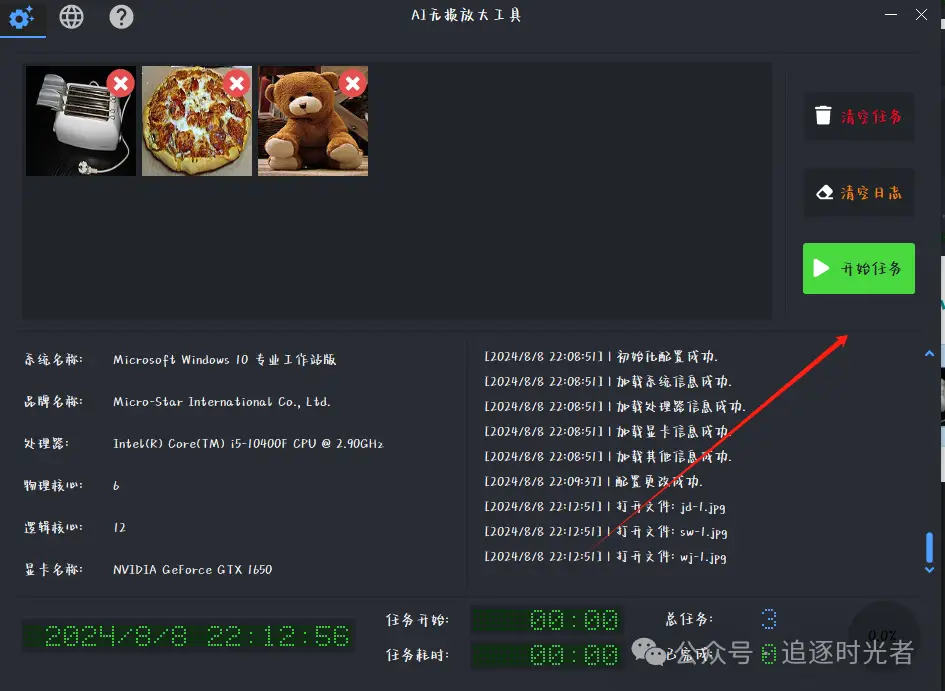This screenshot has height=691, width=945.
Task: Click the log scrollbar on the right
Action: tap(930, 548)
